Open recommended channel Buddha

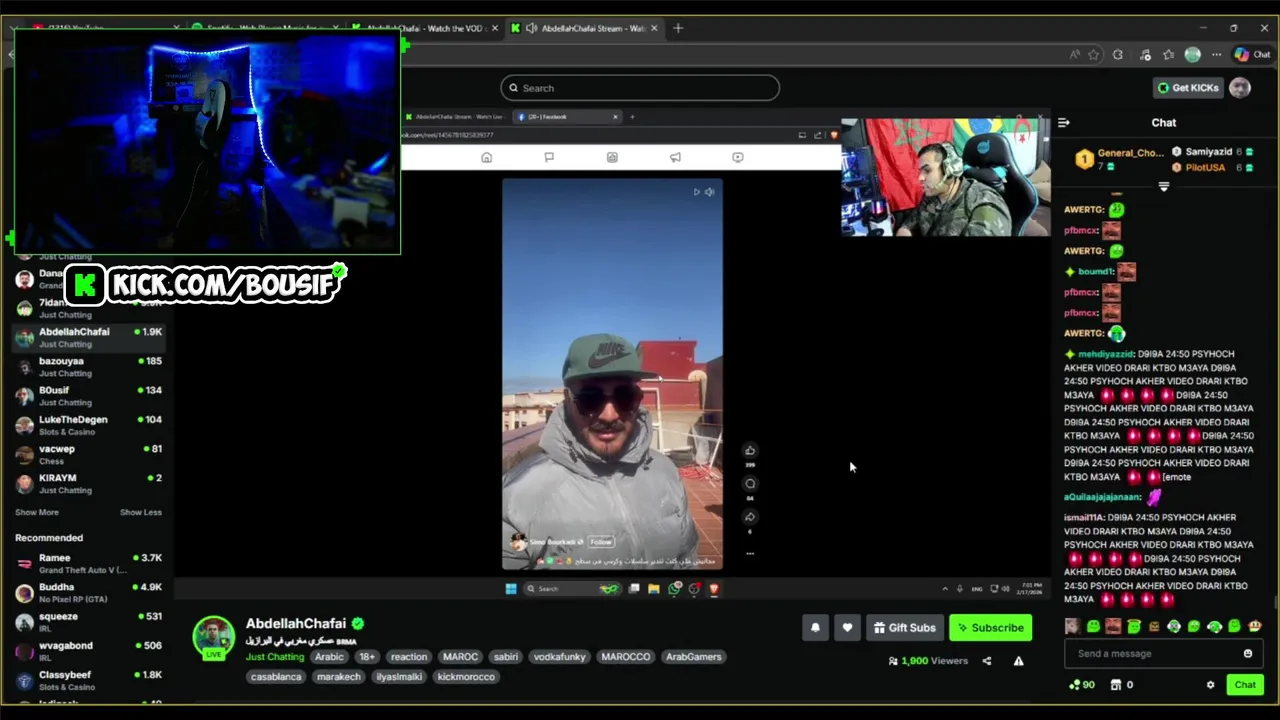[x=88, y=592]
